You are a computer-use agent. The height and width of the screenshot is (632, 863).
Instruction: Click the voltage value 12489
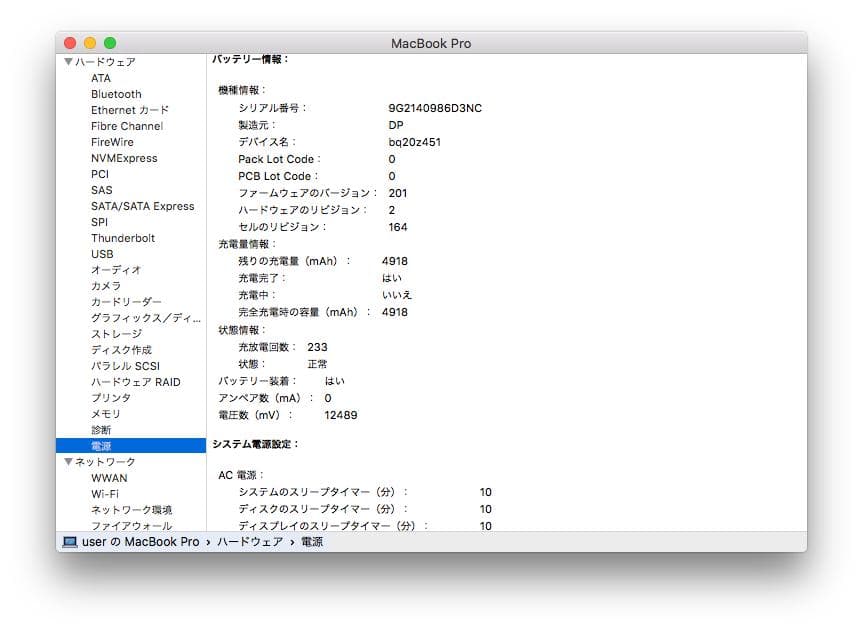341,415
